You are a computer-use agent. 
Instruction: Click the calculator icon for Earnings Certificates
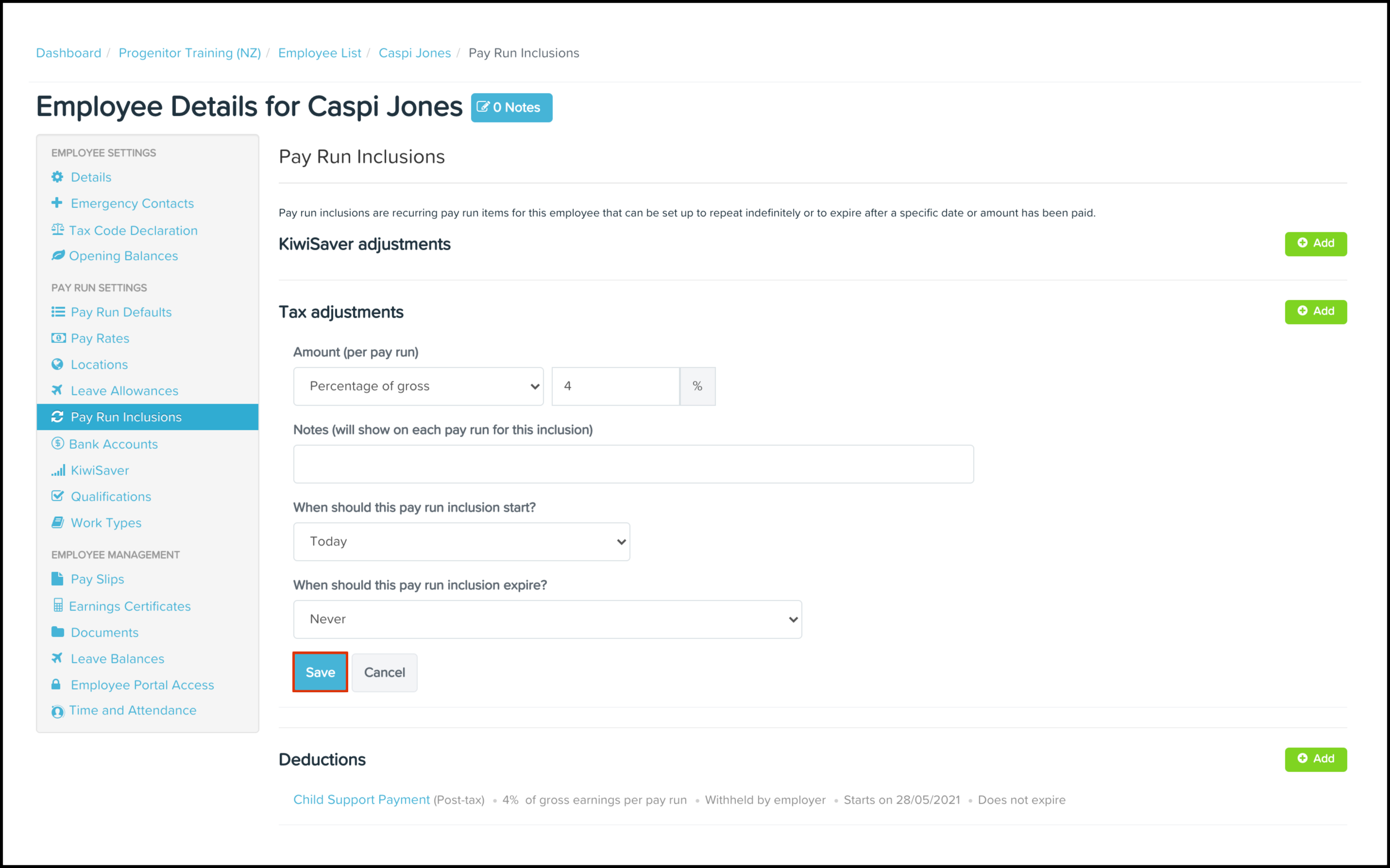coord(58,606)
